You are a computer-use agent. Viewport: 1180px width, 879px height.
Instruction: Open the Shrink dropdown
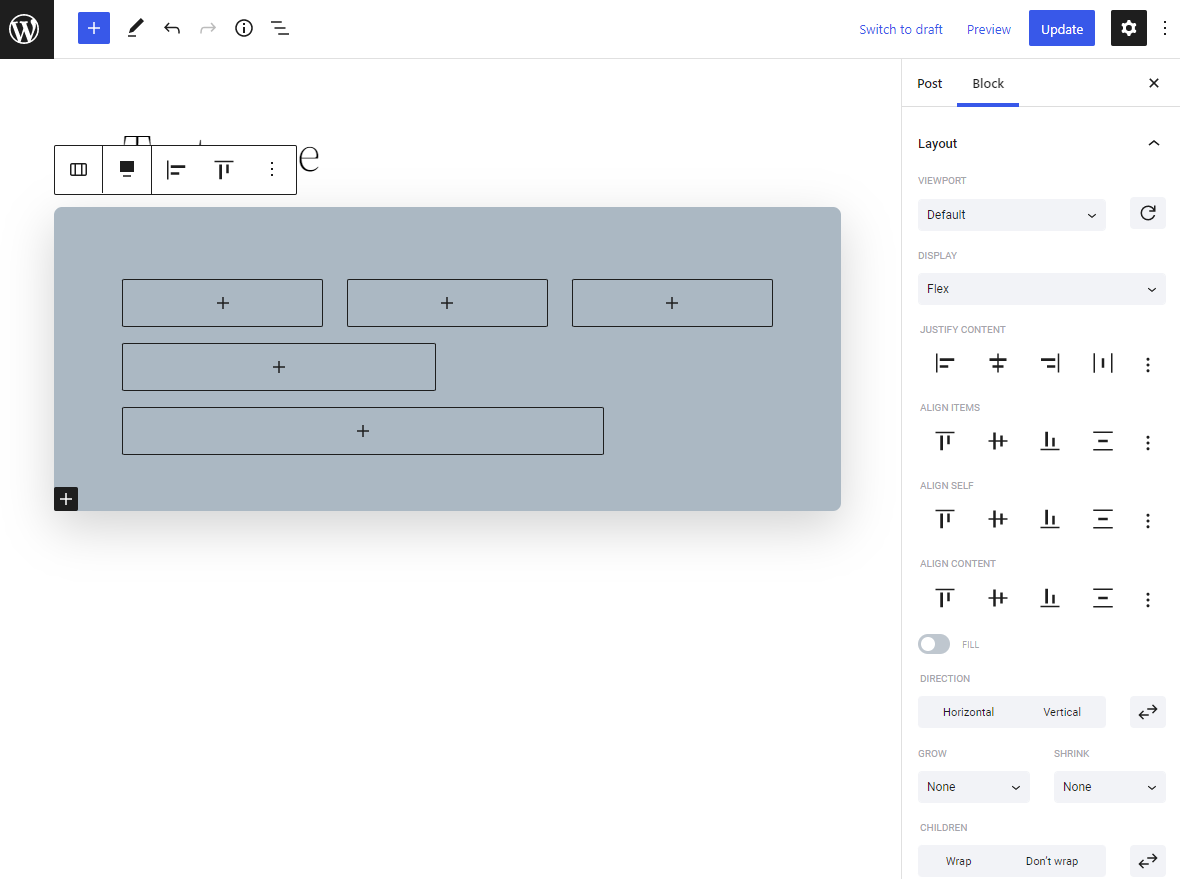[1109, 787]
